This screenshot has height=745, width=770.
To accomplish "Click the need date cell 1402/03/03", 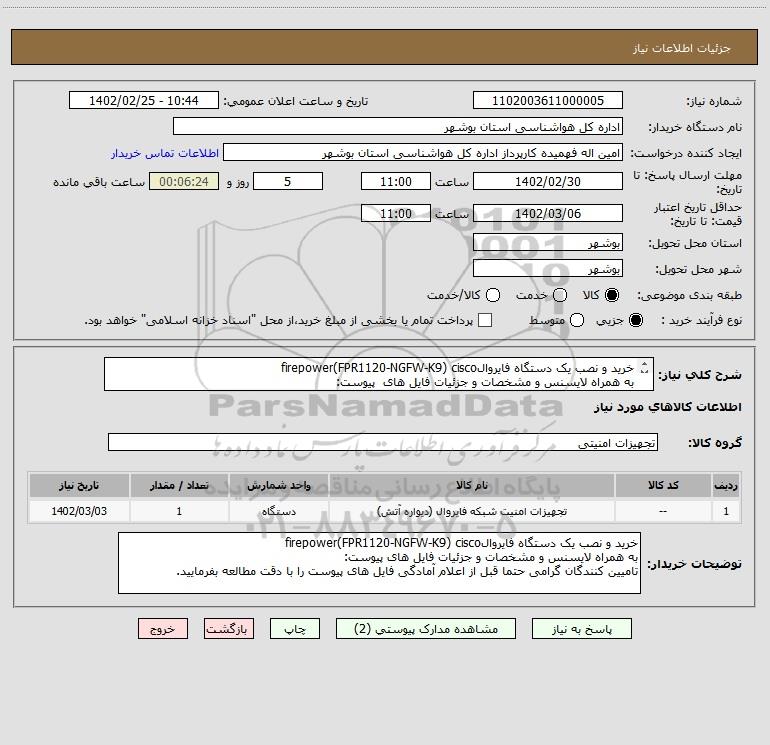I will 79,511.
